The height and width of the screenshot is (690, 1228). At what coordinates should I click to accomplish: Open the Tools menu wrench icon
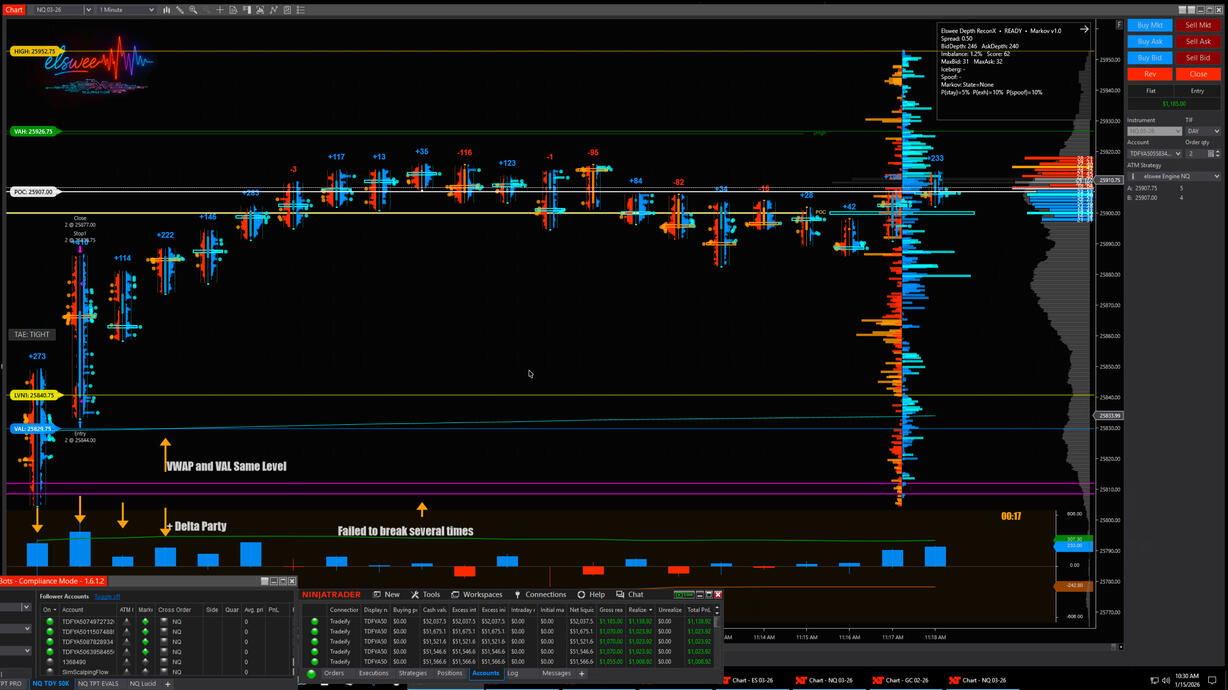point(414,594)
